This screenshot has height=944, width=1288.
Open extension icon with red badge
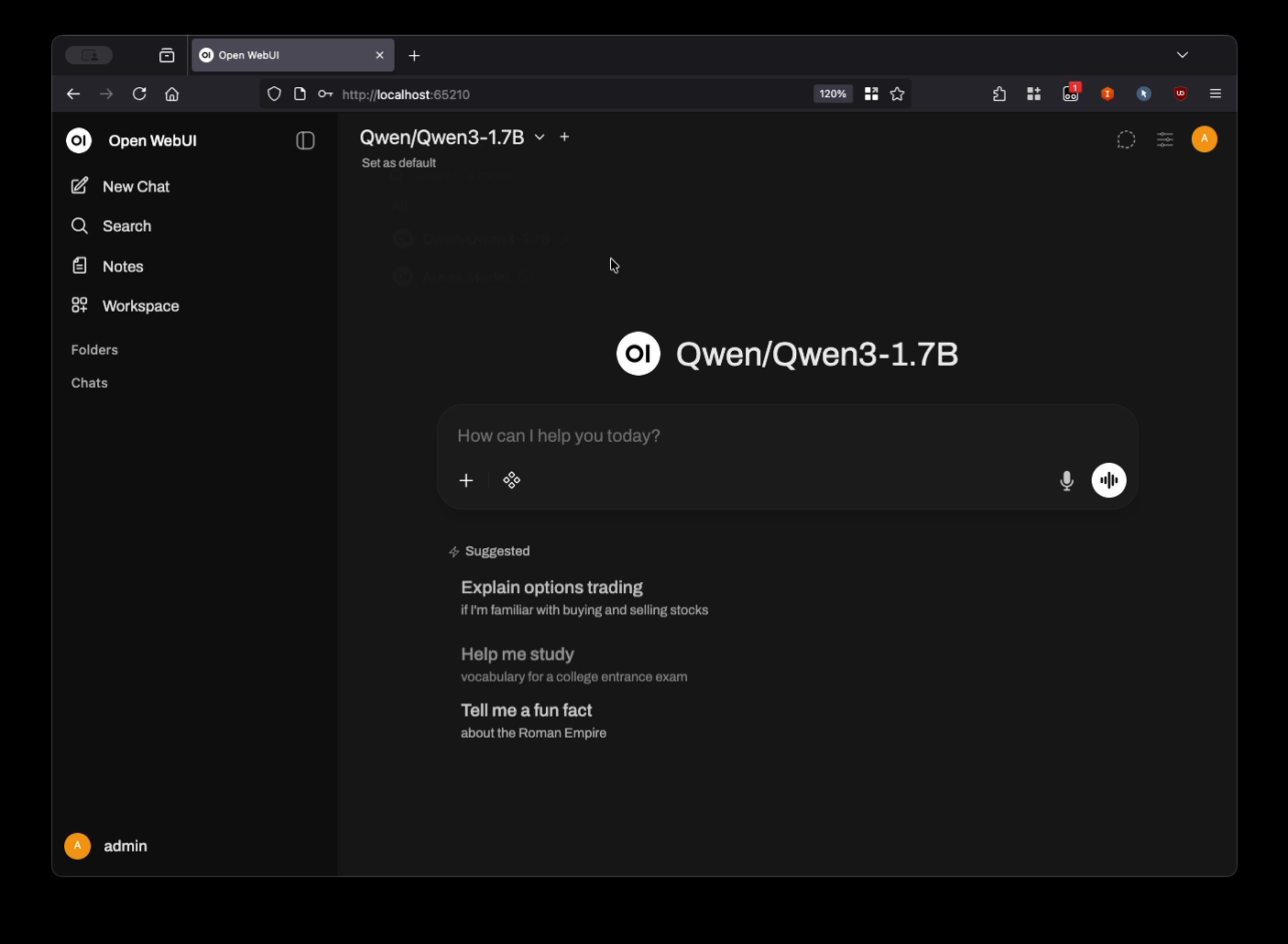pyautogui.click(x=1071, y=93)
